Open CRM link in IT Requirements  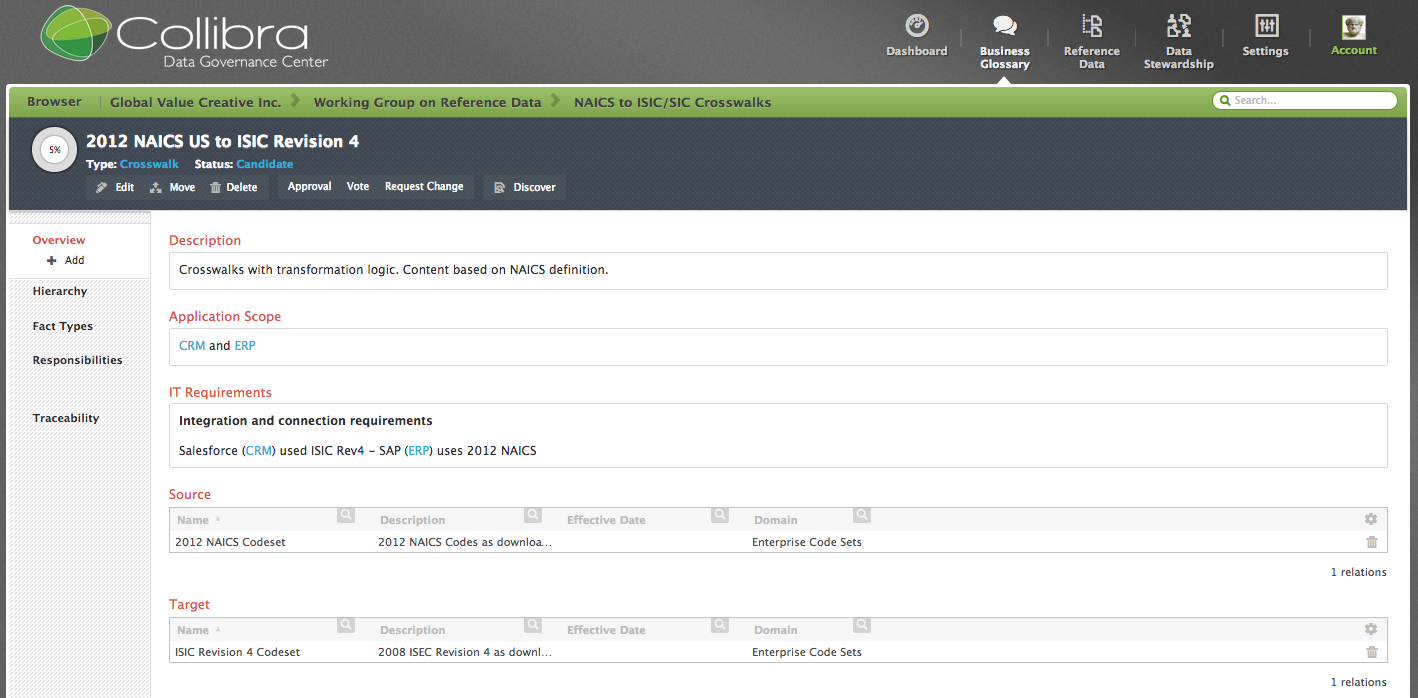(x=259, y=451)
